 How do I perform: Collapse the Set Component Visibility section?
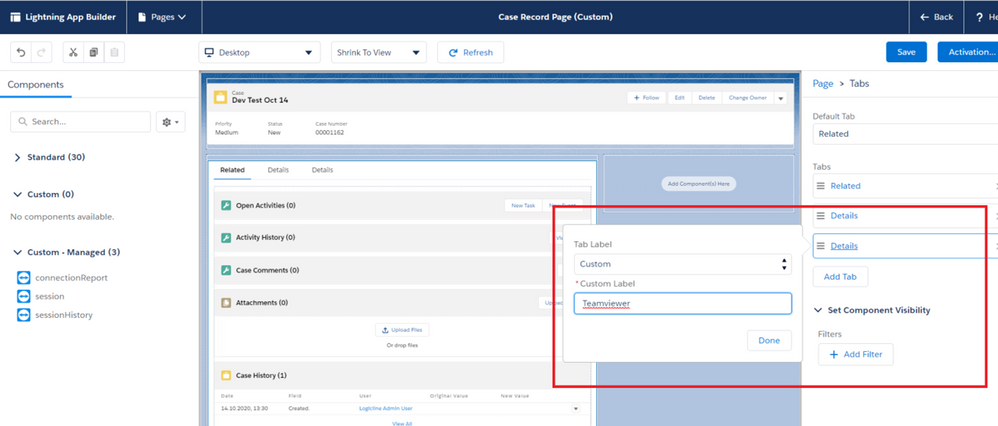[x=818, y=310]
